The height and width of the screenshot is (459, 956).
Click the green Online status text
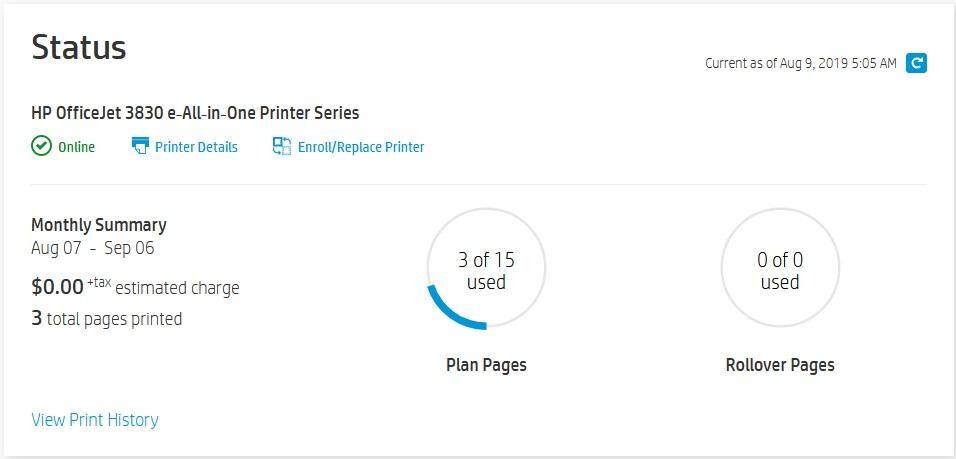(76, 147)
